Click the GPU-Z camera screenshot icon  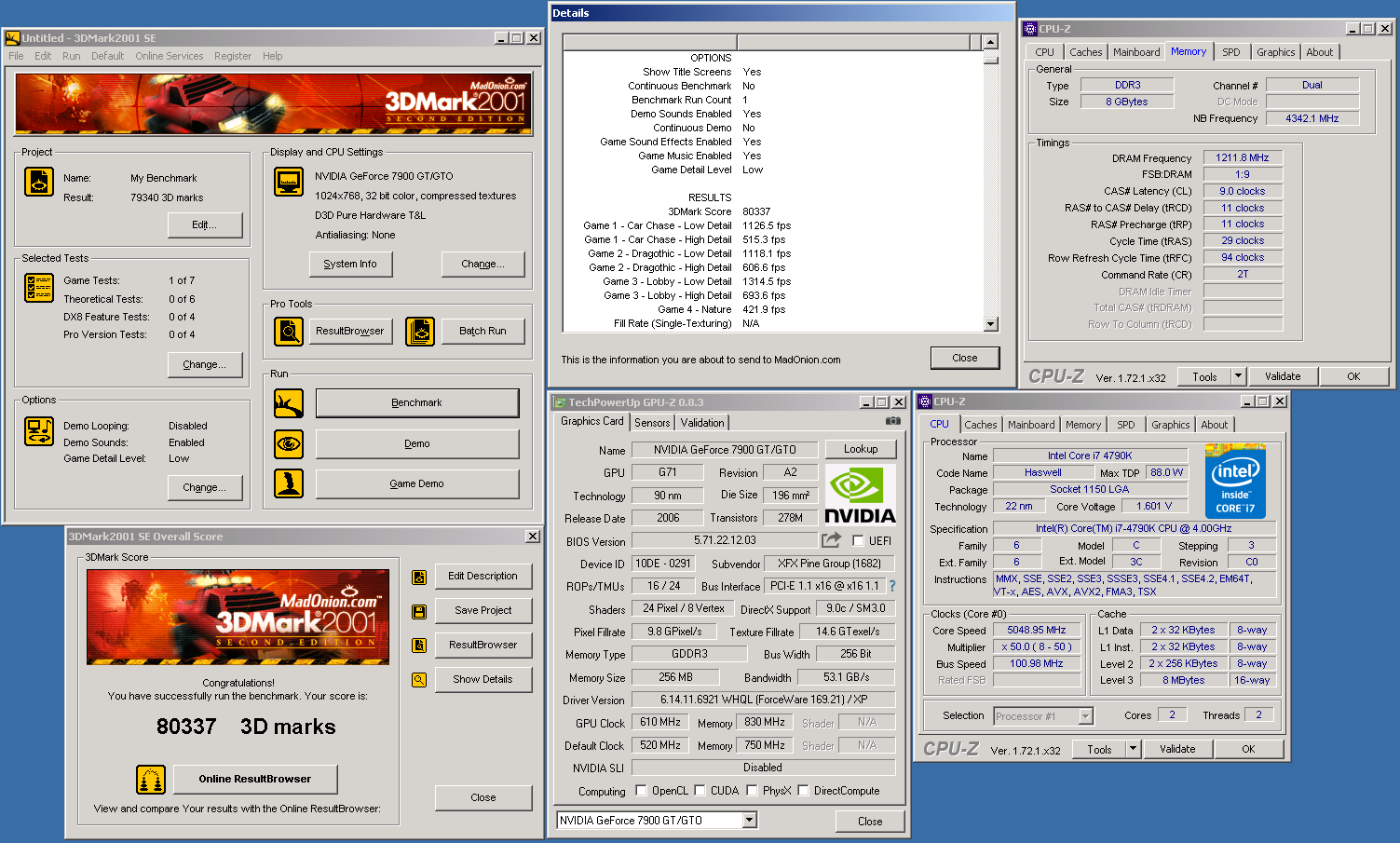click(x=892, y=421)
